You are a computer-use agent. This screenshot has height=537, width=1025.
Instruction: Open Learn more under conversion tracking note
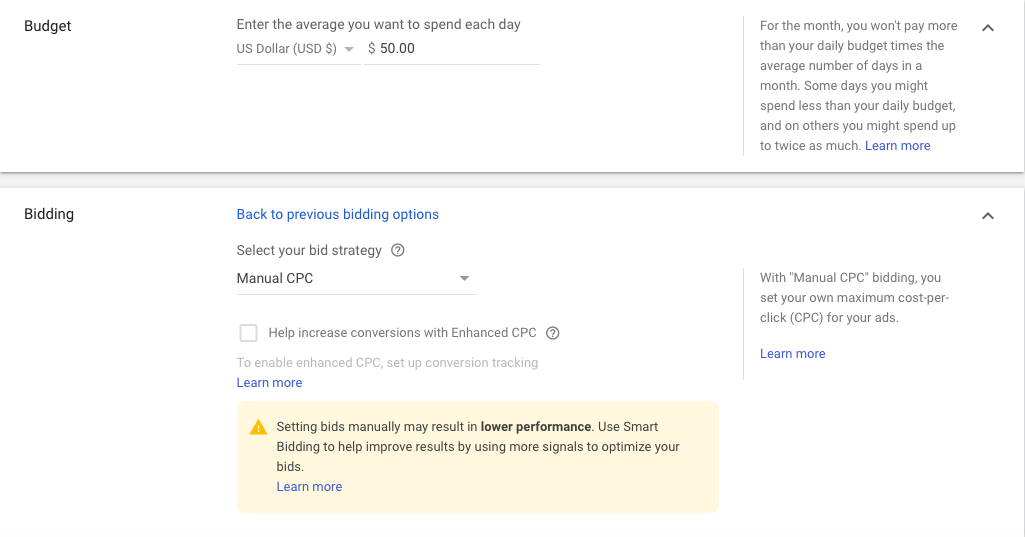pyautogui.click(x=269, y=383)
